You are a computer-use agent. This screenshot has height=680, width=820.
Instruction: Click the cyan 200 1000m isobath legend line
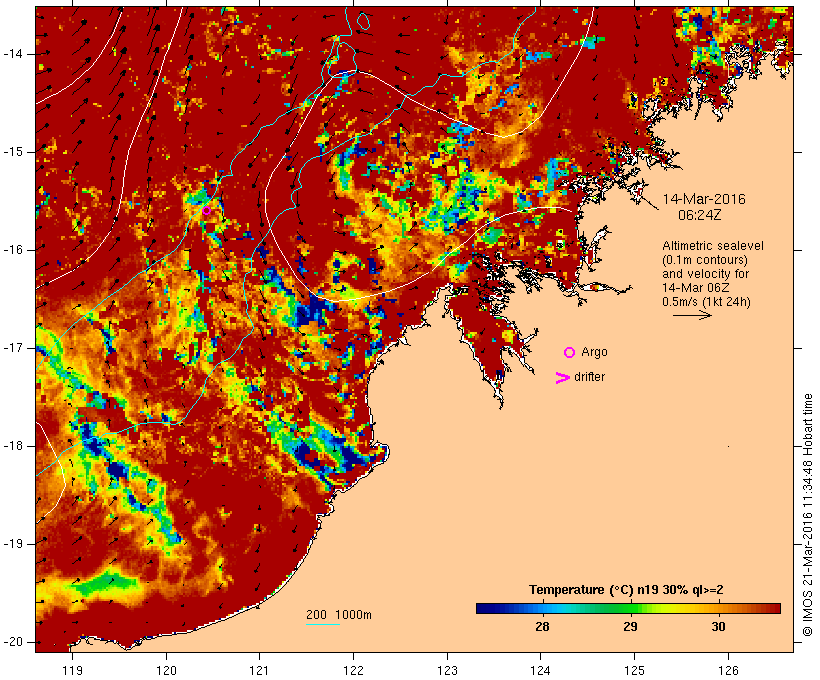(323, 625)
